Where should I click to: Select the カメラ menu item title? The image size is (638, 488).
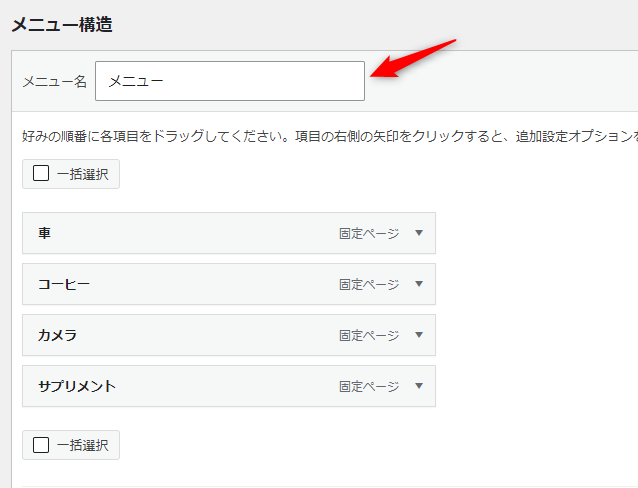coord(58,335)
